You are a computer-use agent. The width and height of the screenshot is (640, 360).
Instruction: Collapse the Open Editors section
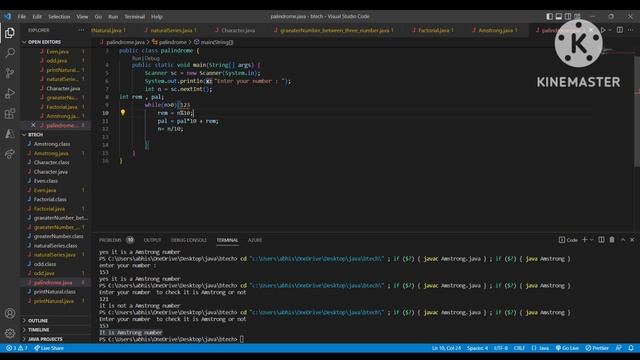(x=44, y=42)
